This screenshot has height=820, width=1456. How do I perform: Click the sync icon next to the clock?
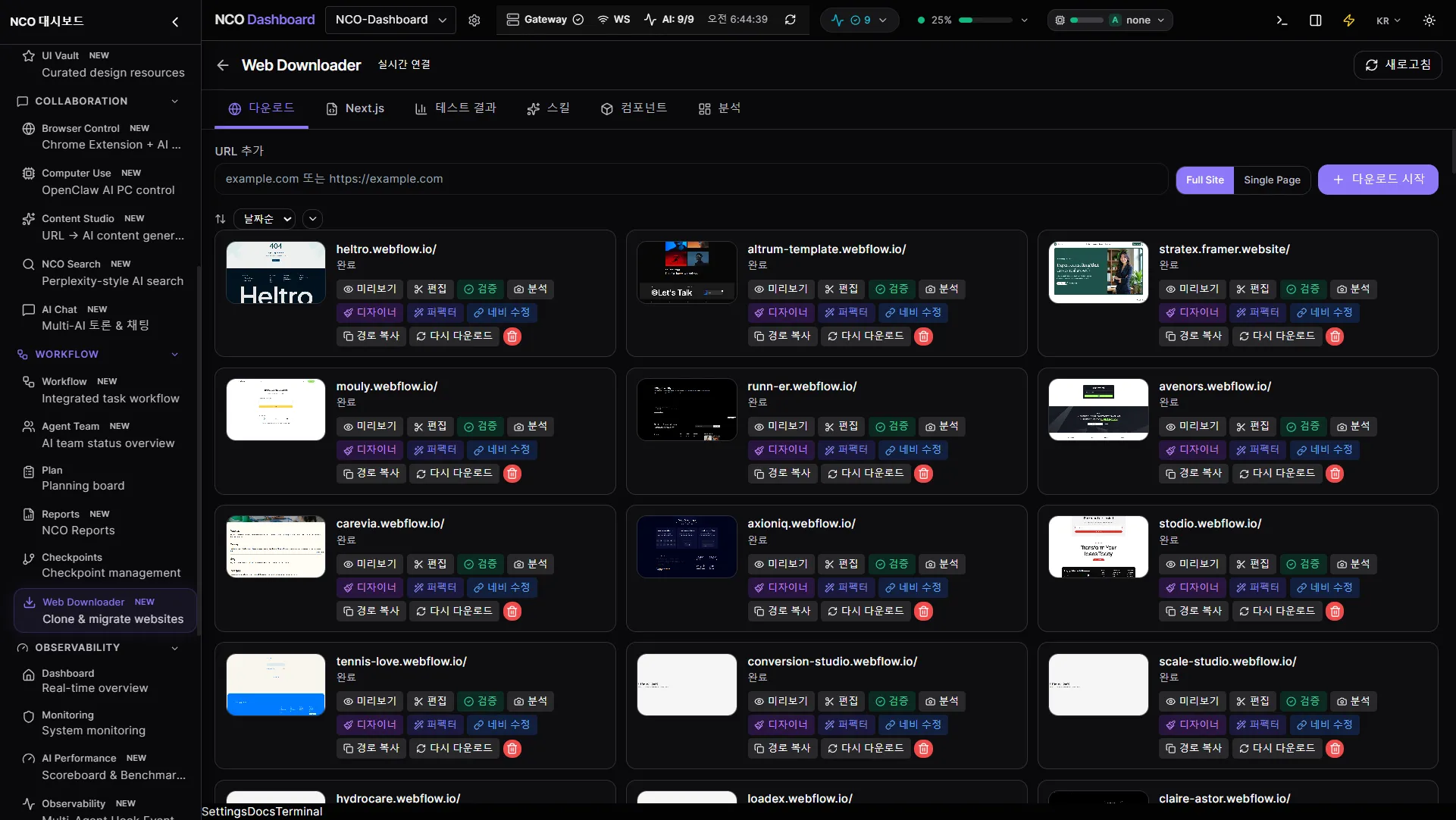[x=791, y=20]
